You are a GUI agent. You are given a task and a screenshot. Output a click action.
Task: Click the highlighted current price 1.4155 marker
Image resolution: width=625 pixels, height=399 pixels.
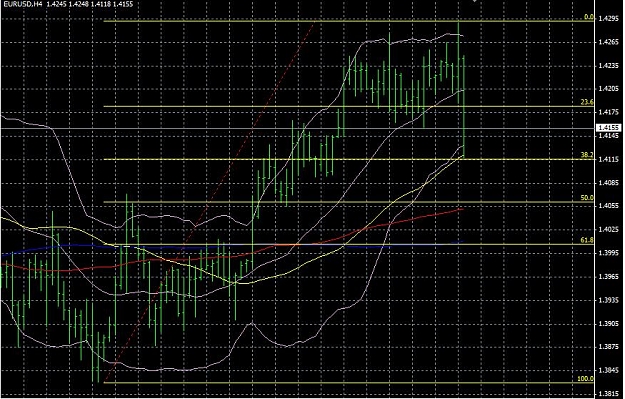point(608,128)
